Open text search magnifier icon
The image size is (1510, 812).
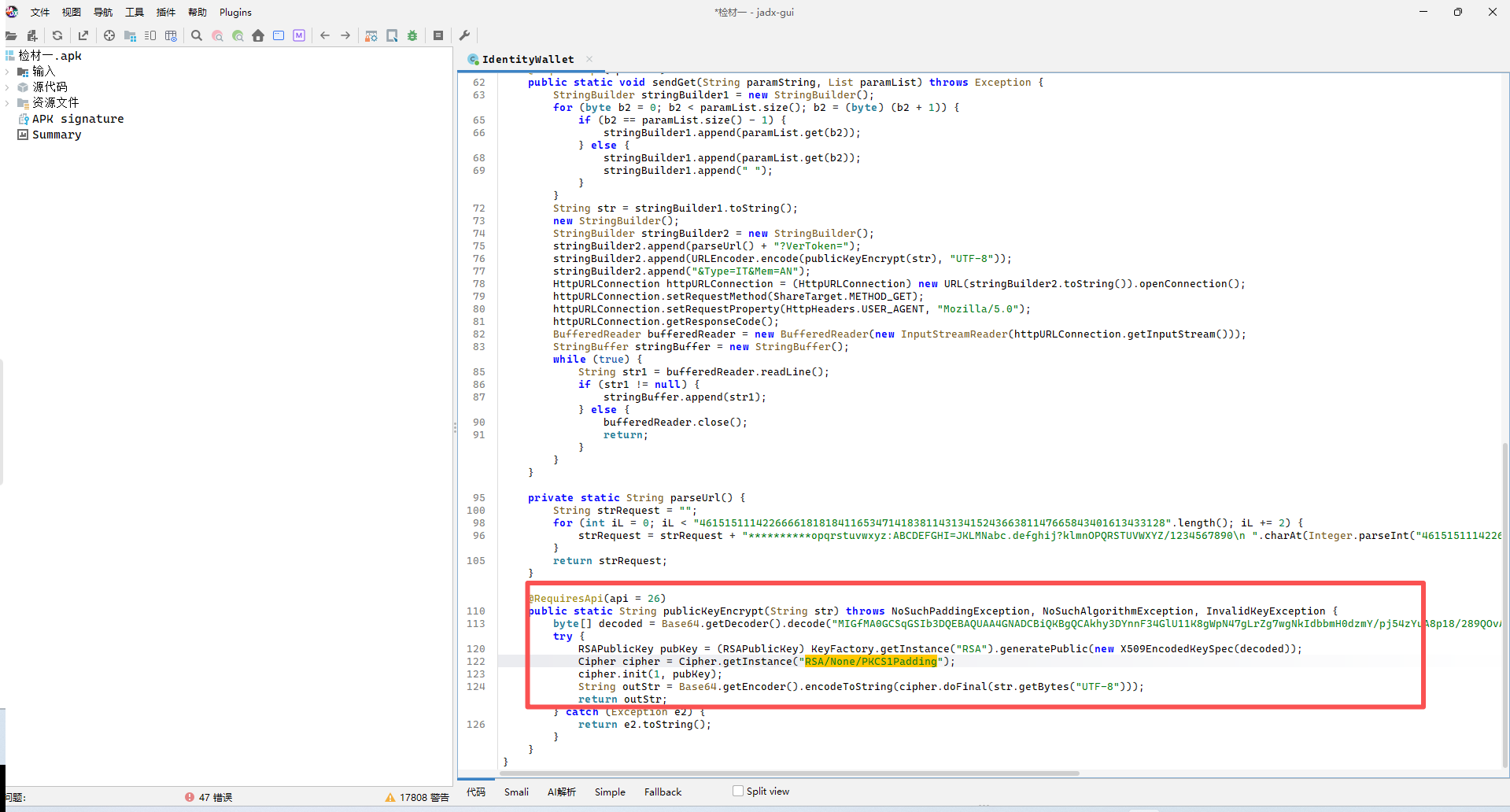click(x=197, y=35)
